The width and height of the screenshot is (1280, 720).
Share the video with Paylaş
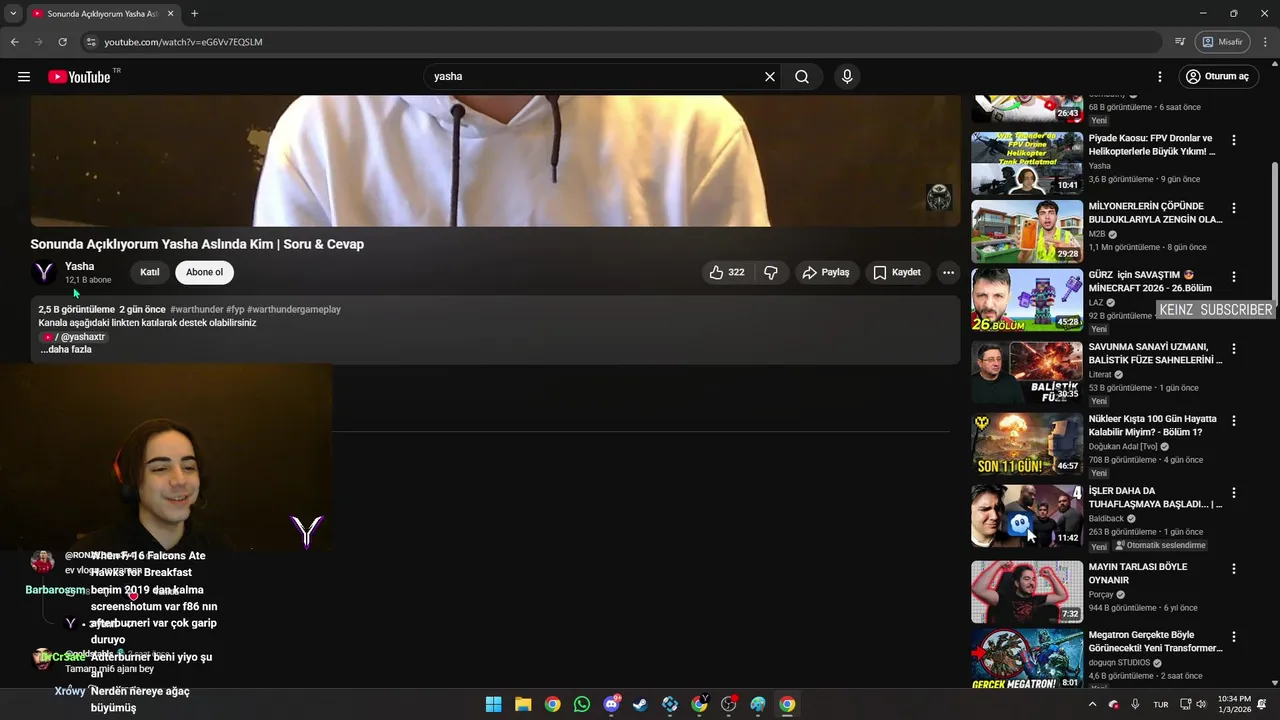point(826,272)
